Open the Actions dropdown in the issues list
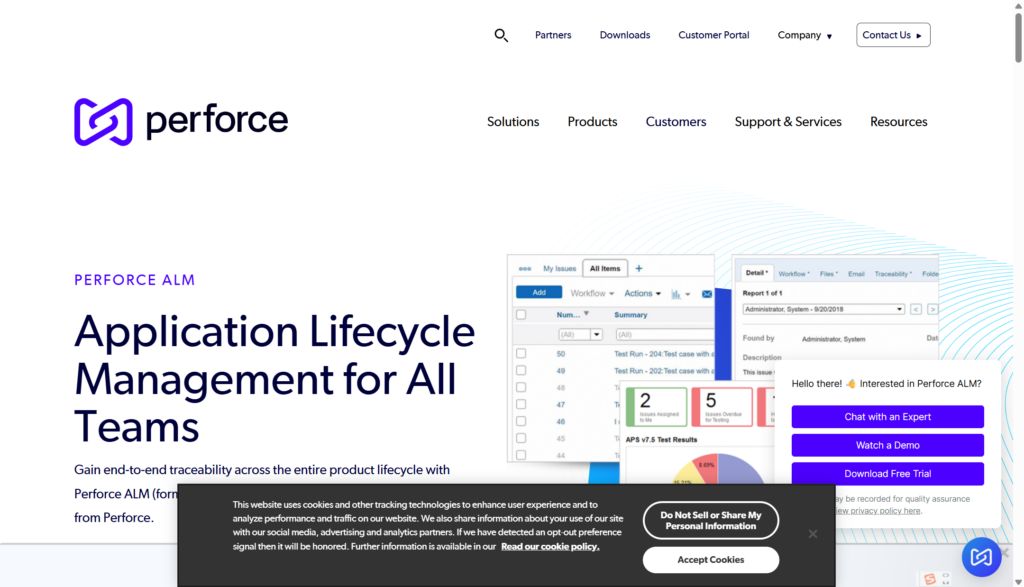1024x587 pixels. coord(642,294)
